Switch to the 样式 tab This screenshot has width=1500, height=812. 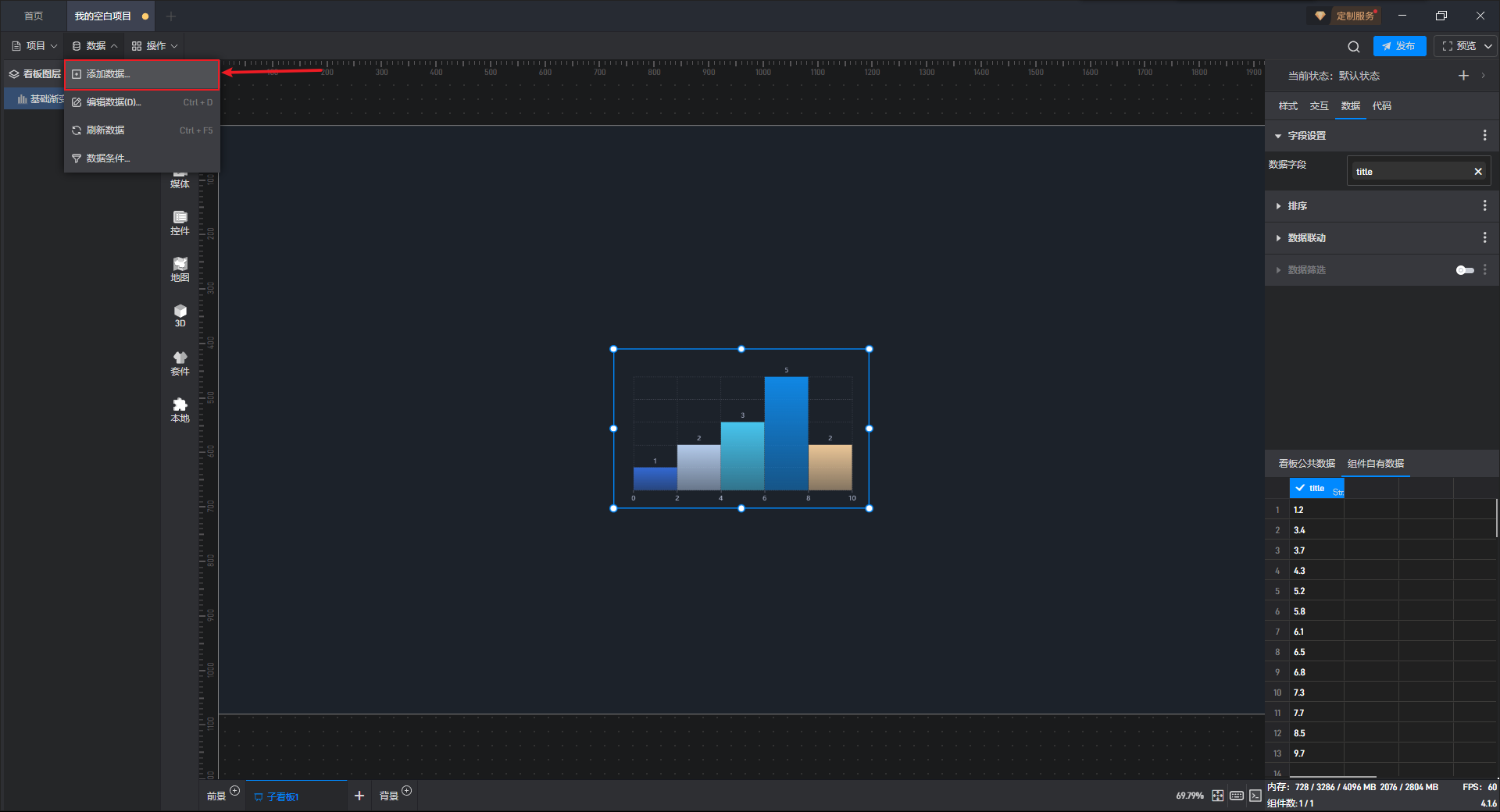coord(1287,106)
